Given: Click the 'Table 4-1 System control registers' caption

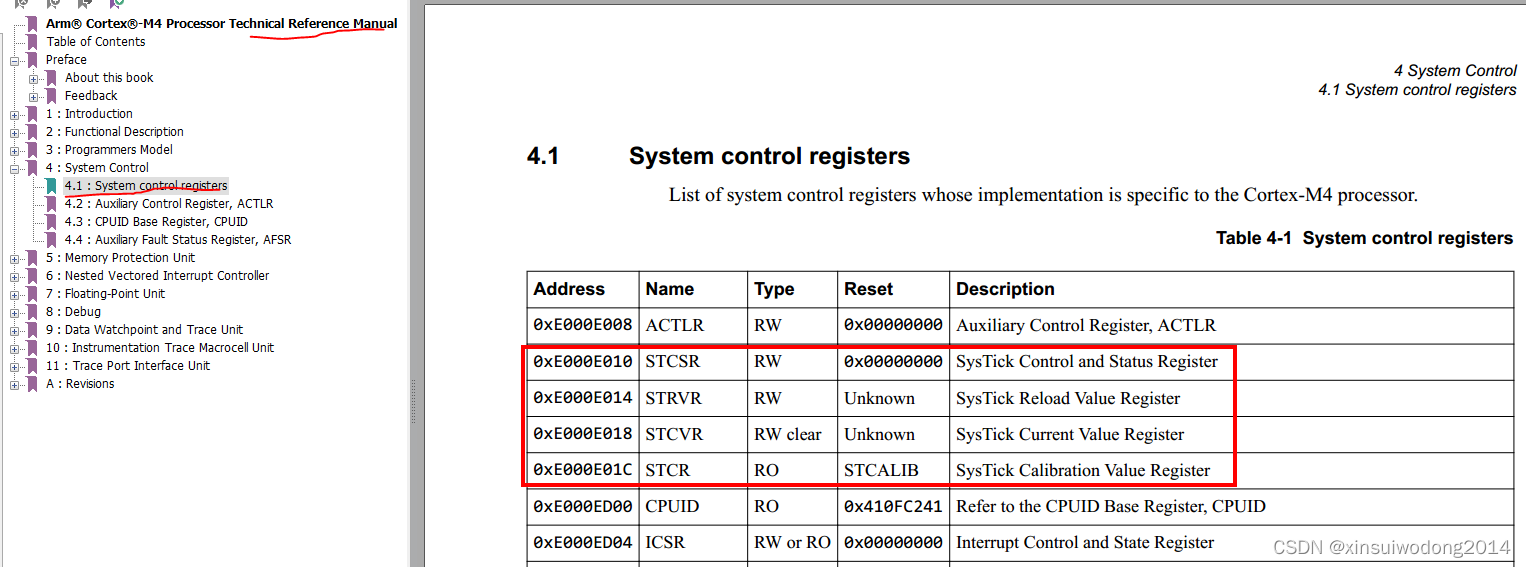Looking at the screenshot, I should point(1364,238).
